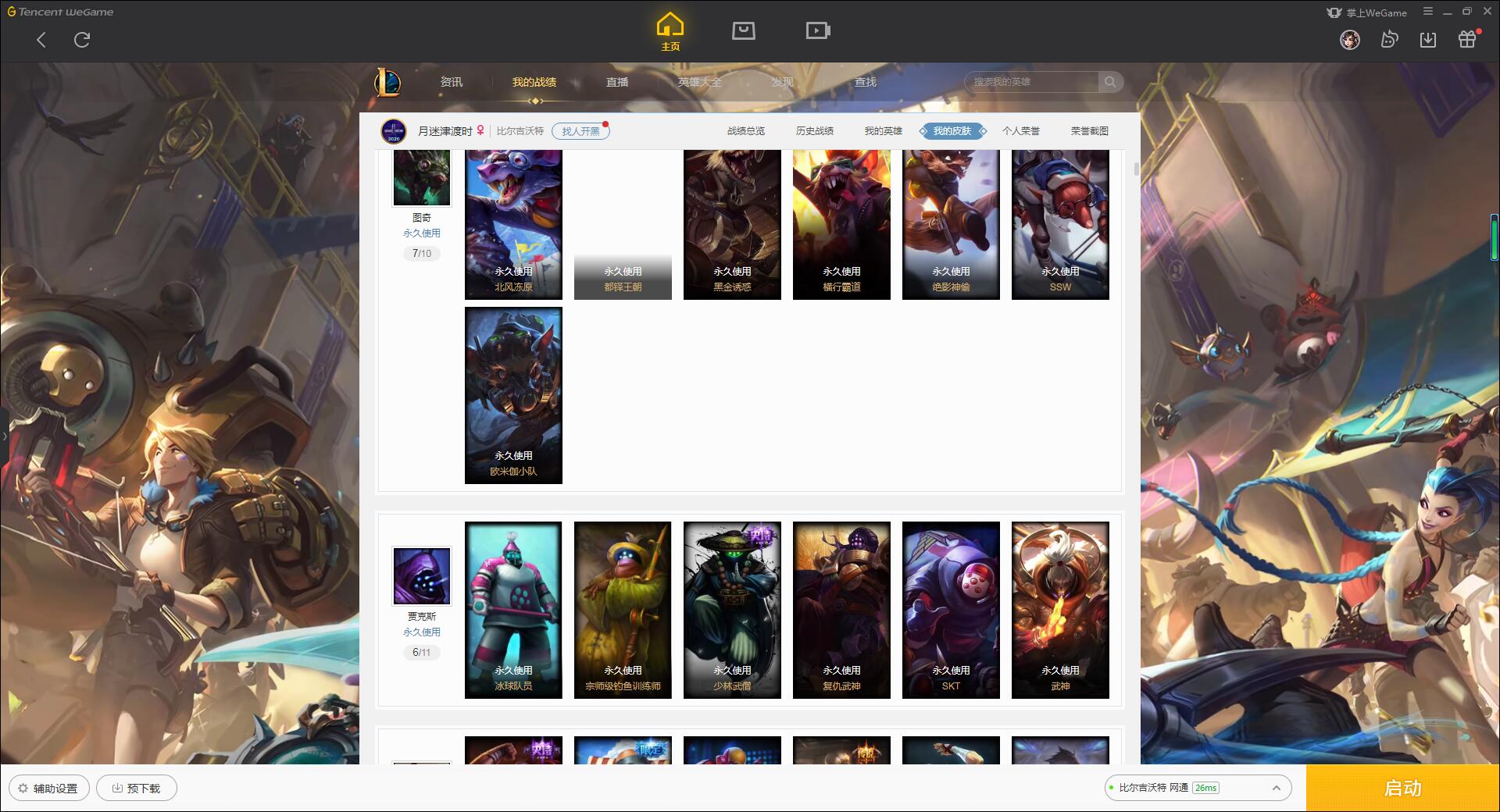Open the 绝影神偷 skin card
1500x812 pixels.
(951, 225)
